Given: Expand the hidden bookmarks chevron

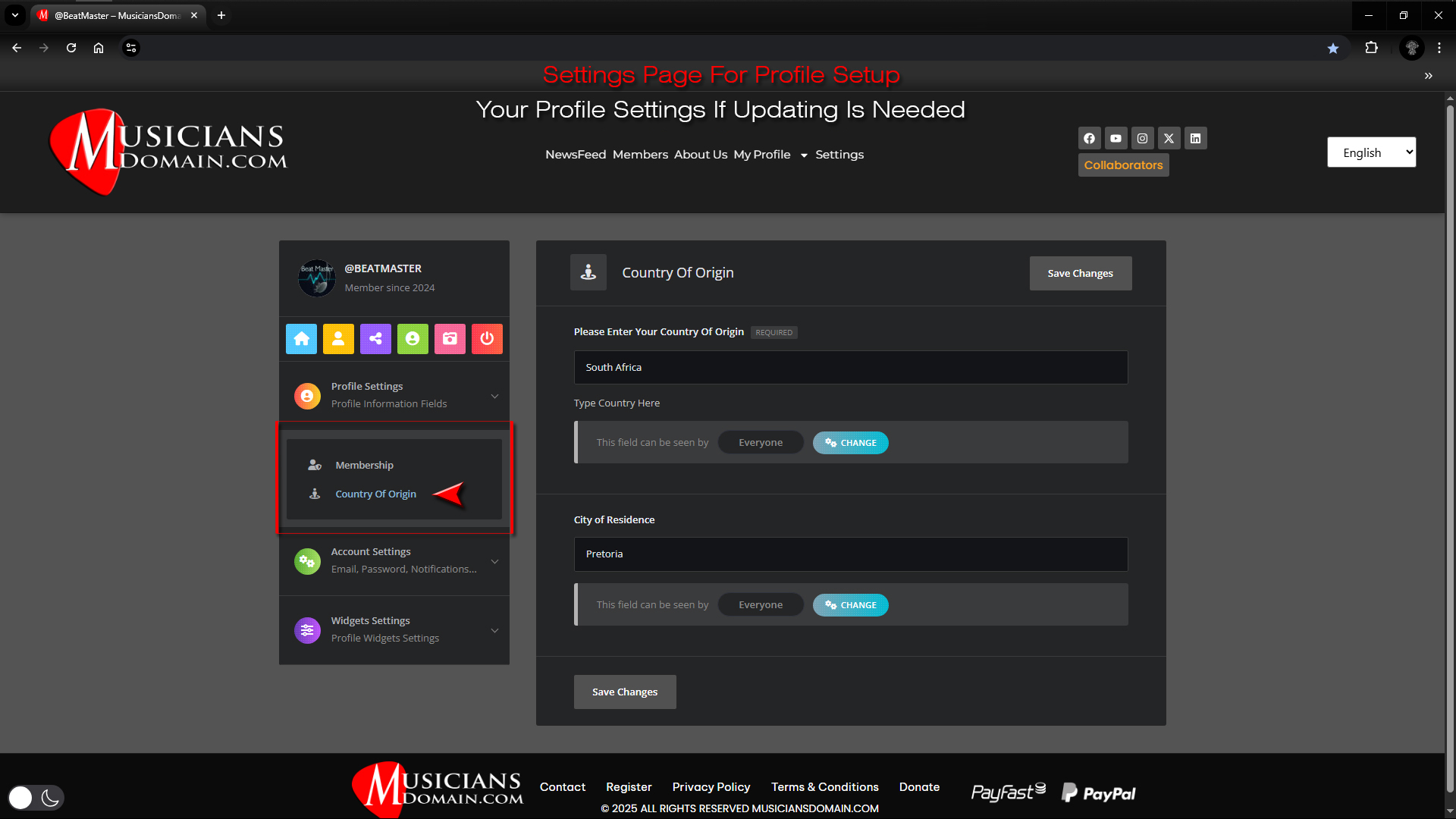Looking at the screenshot, I should coord(1429,76).
